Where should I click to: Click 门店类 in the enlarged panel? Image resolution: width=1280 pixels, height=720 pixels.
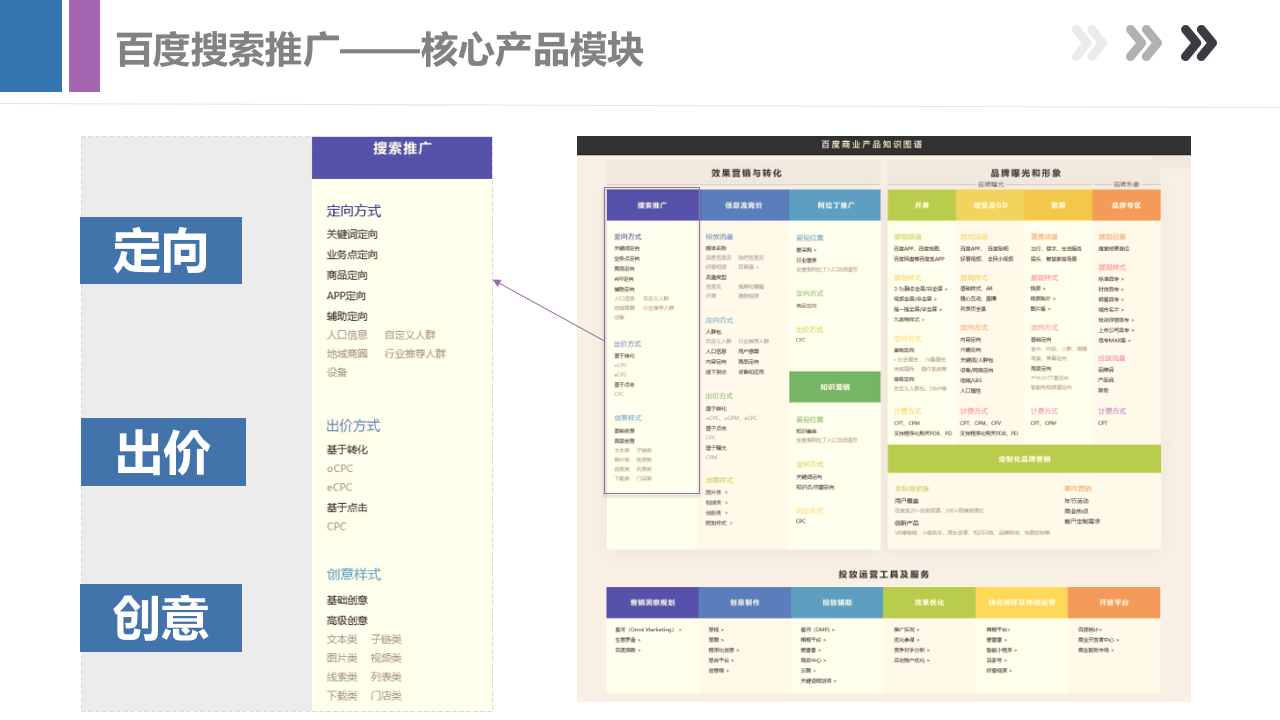[x=386, y=696]
